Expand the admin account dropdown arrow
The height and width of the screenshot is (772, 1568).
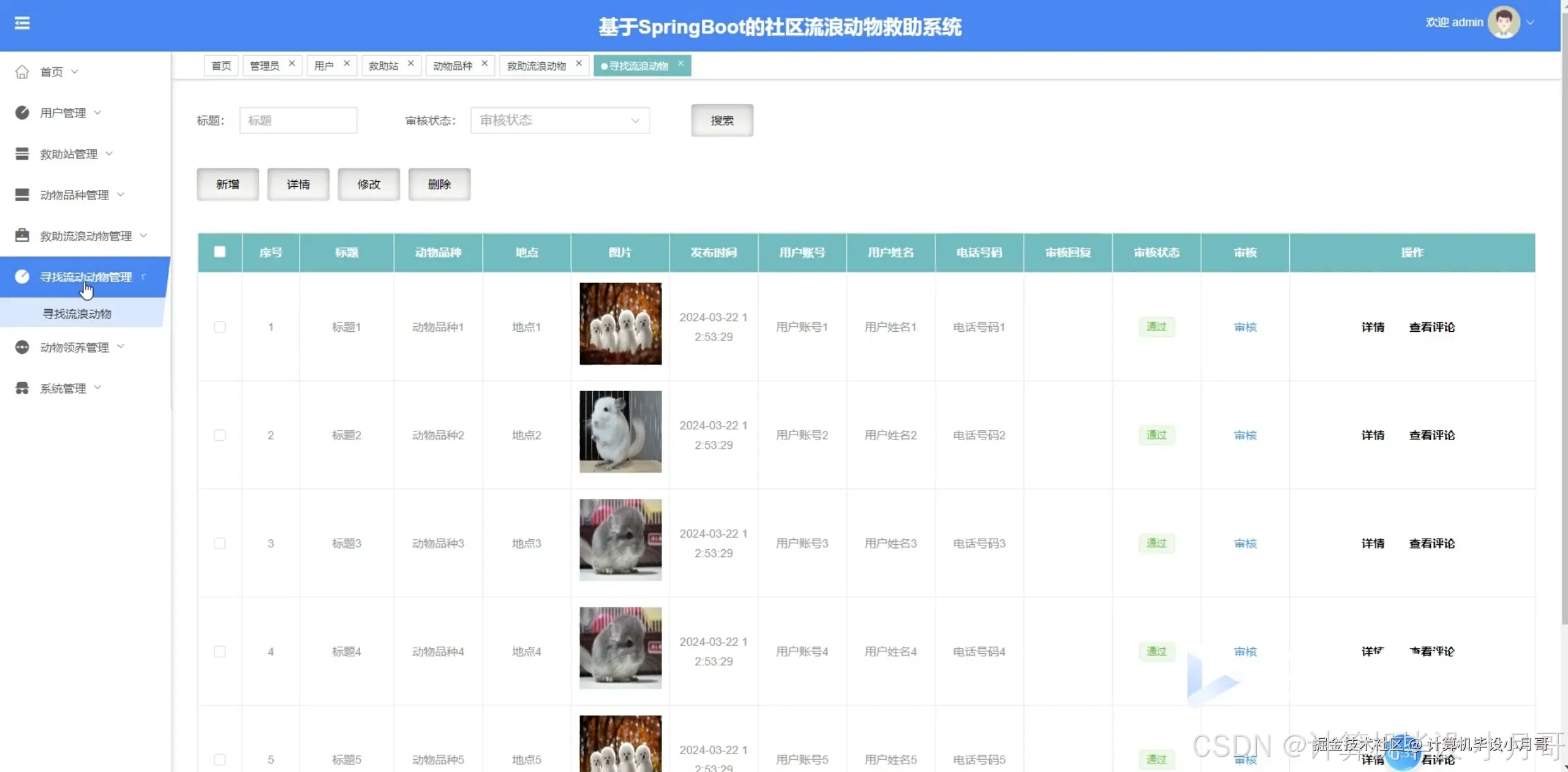(1531, 23)
